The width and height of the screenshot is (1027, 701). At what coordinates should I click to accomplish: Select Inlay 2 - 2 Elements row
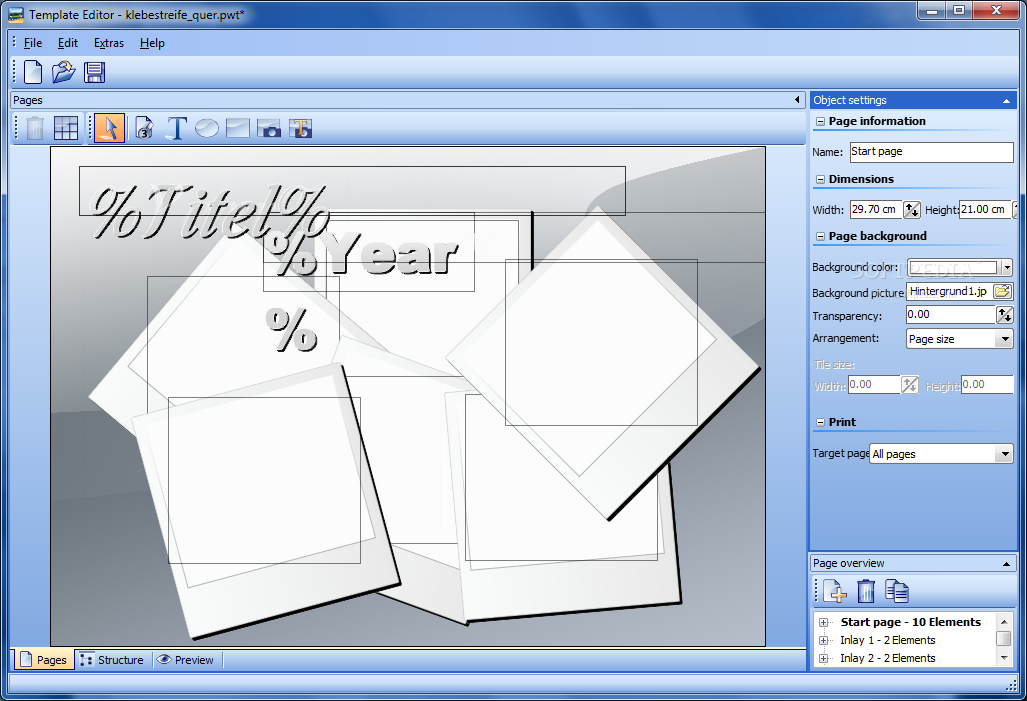tap(887, 658)
